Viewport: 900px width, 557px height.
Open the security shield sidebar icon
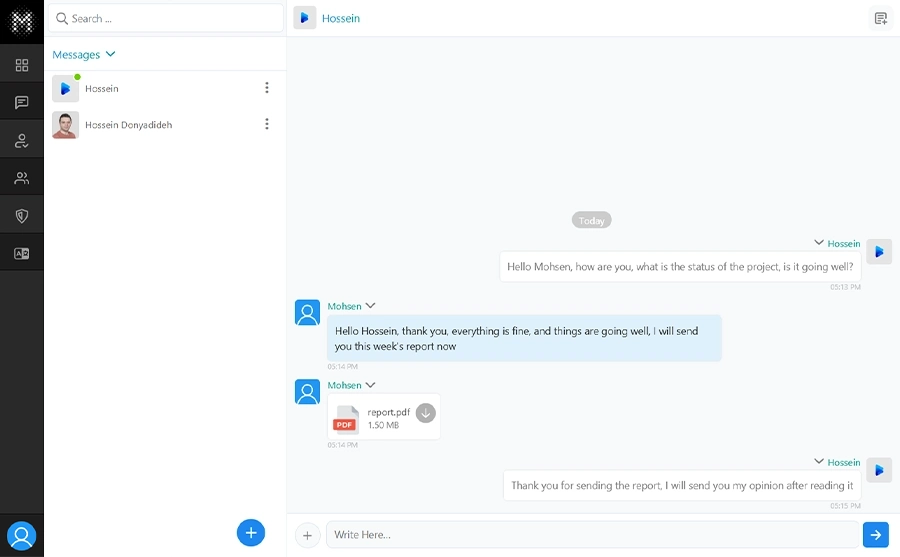[x=22, y=216]
